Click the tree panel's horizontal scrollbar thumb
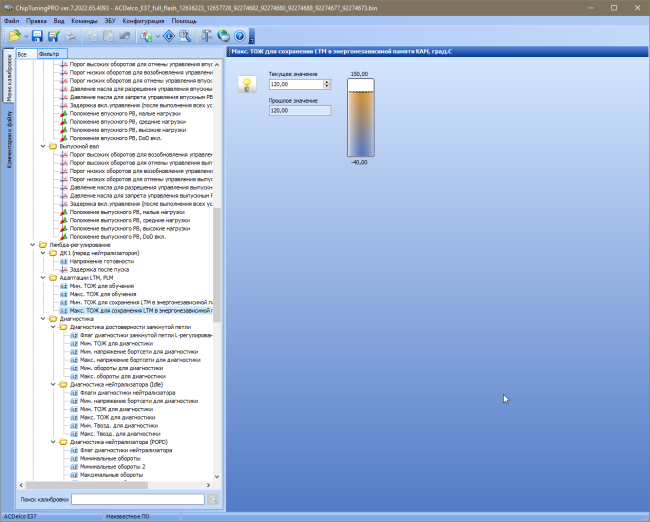Image resolution: width=650 pixels, height=522 pixels. 87,485
